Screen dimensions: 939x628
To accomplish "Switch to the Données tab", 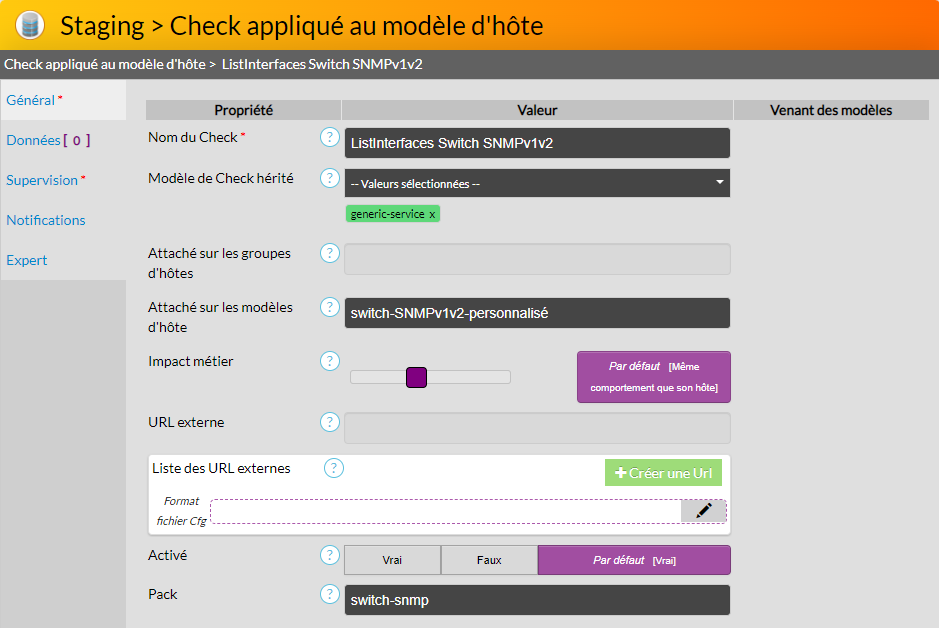I will coord(48,140).
